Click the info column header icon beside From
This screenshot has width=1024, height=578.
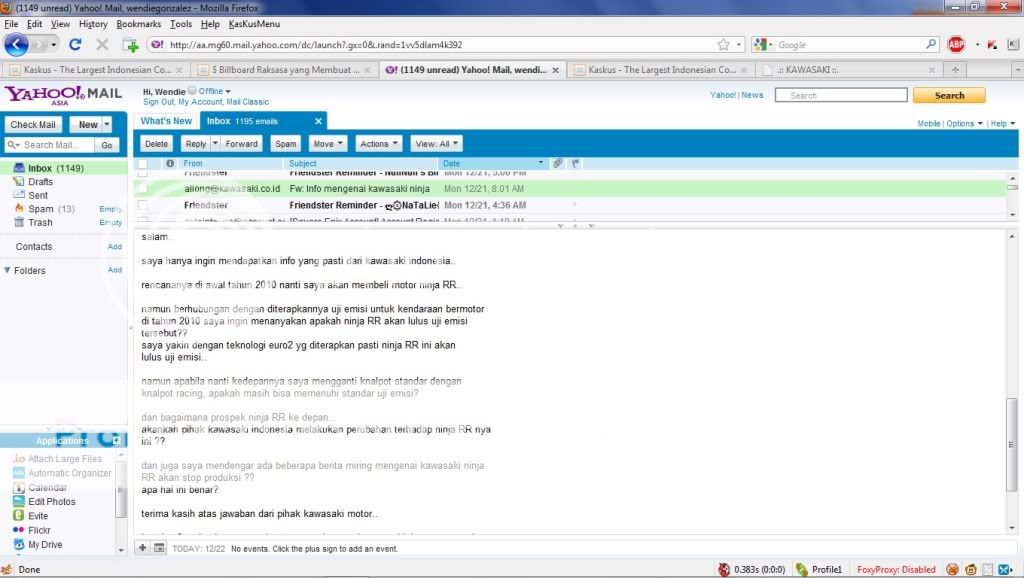click(x=170, y=163)
